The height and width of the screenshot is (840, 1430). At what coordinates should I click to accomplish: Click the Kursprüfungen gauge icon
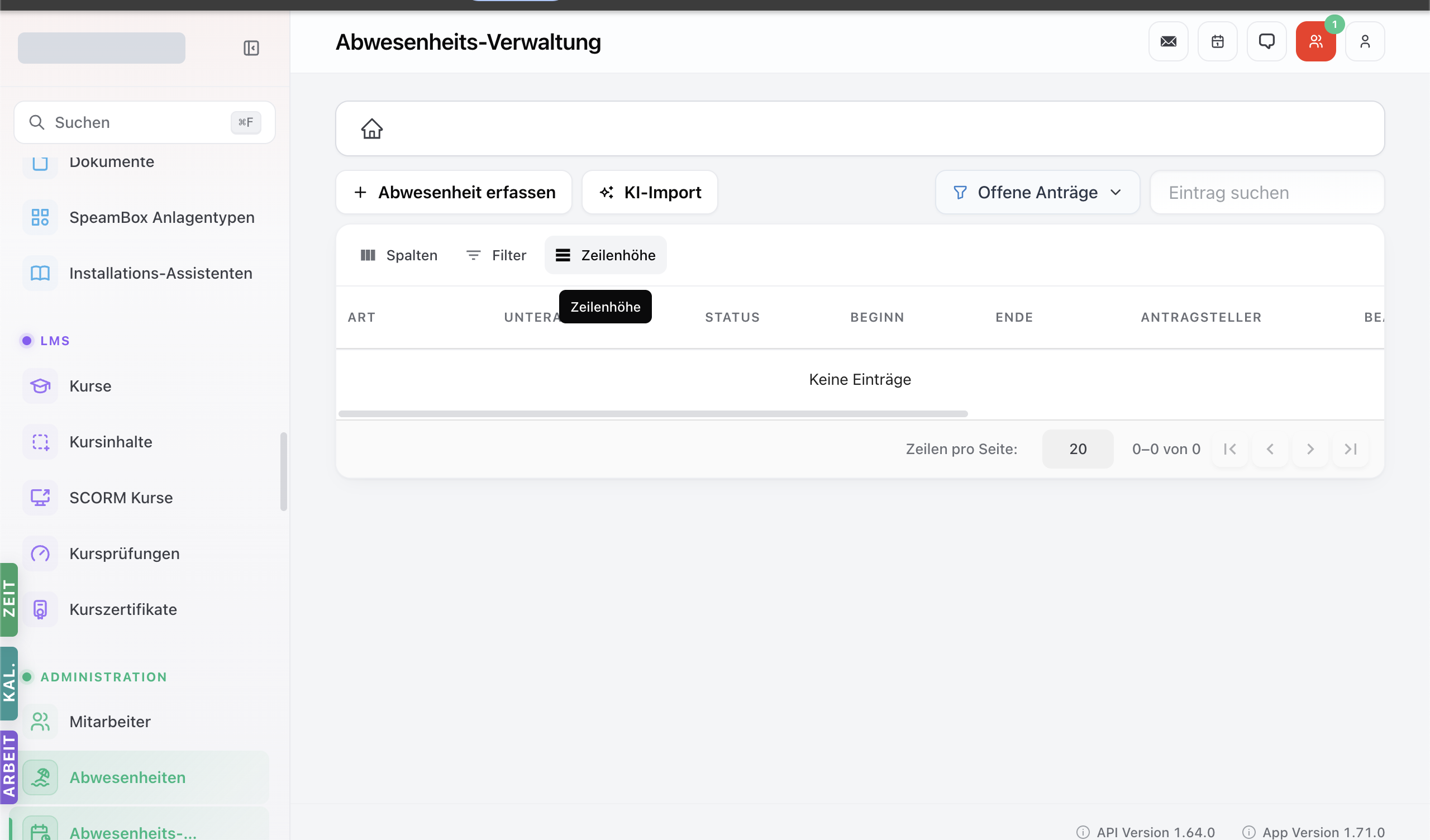[x=40, y=553]
